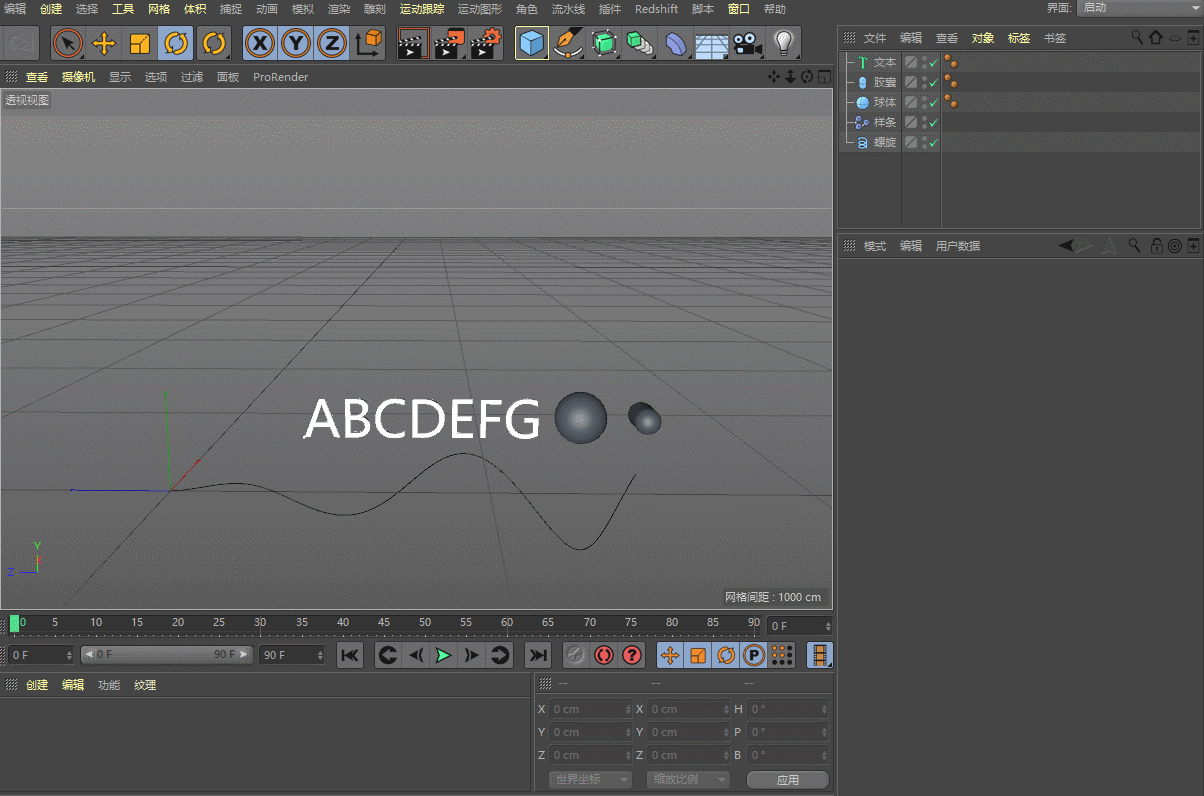Click the X position input field
Screen dimensions: 1204x796
(x=590, y=708)
